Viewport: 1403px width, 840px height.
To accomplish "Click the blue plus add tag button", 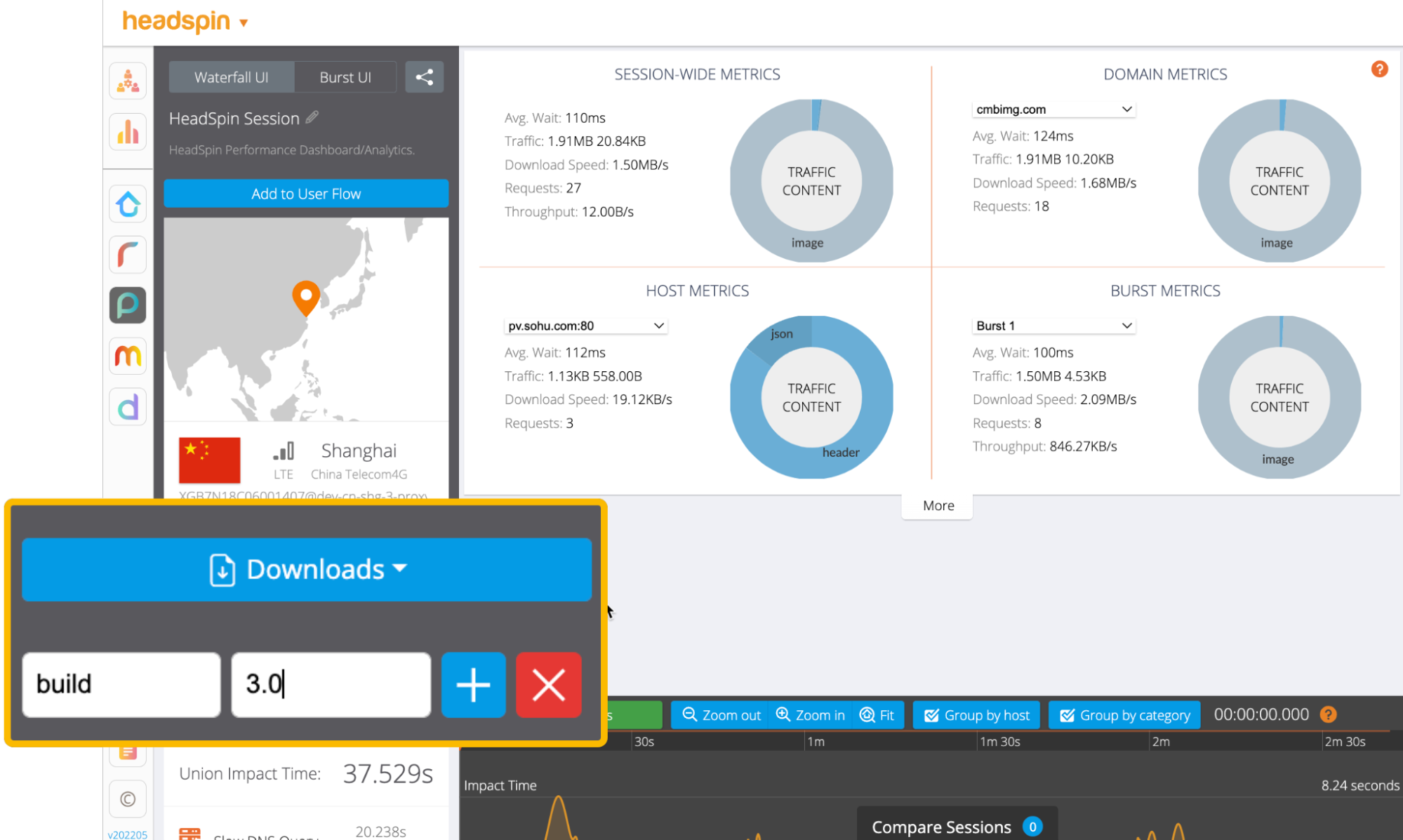I will 473,684.
